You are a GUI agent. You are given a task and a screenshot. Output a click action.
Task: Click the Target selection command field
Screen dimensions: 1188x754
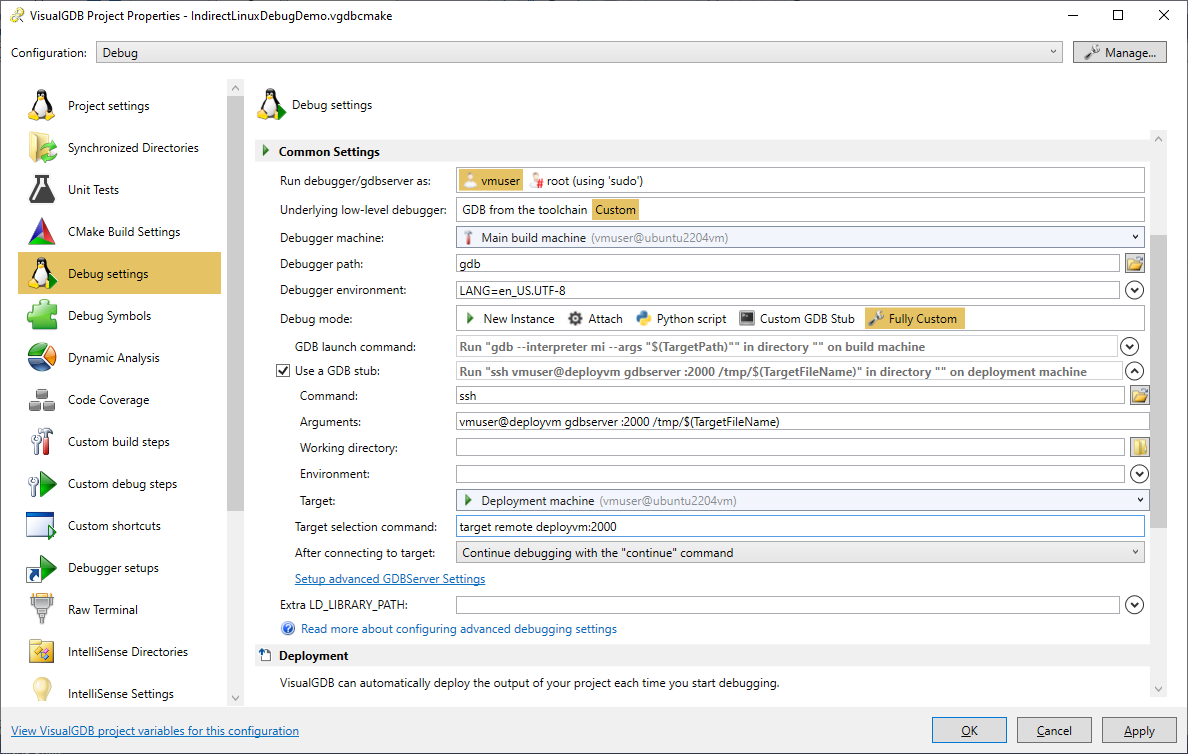799,526
